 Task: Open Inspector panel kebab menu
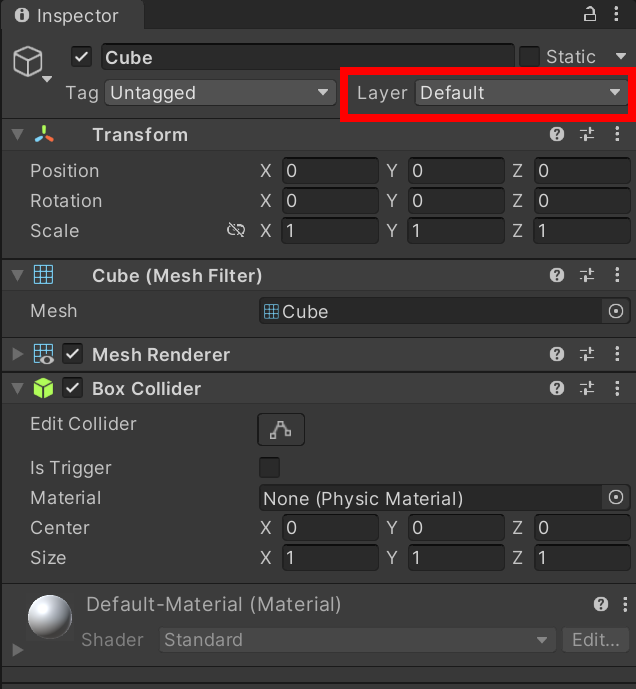coord(616,15)
